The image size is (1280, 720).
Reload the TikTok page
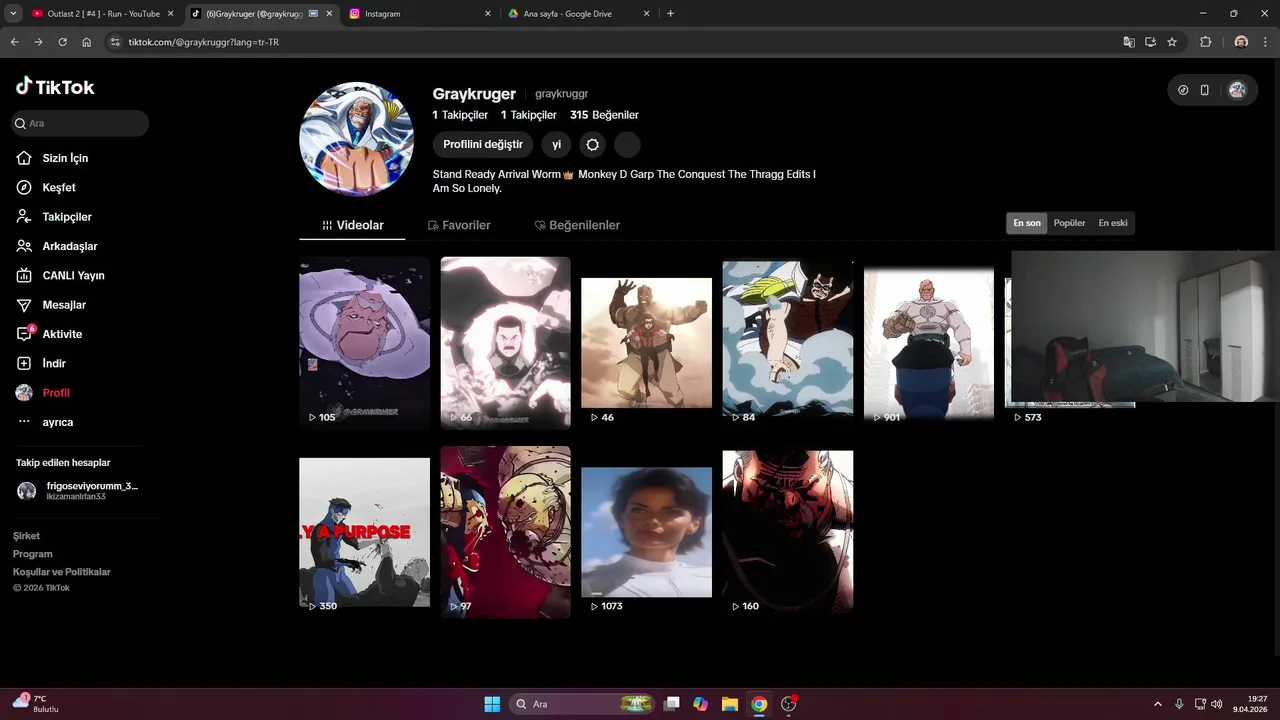(x=62, y=42)
